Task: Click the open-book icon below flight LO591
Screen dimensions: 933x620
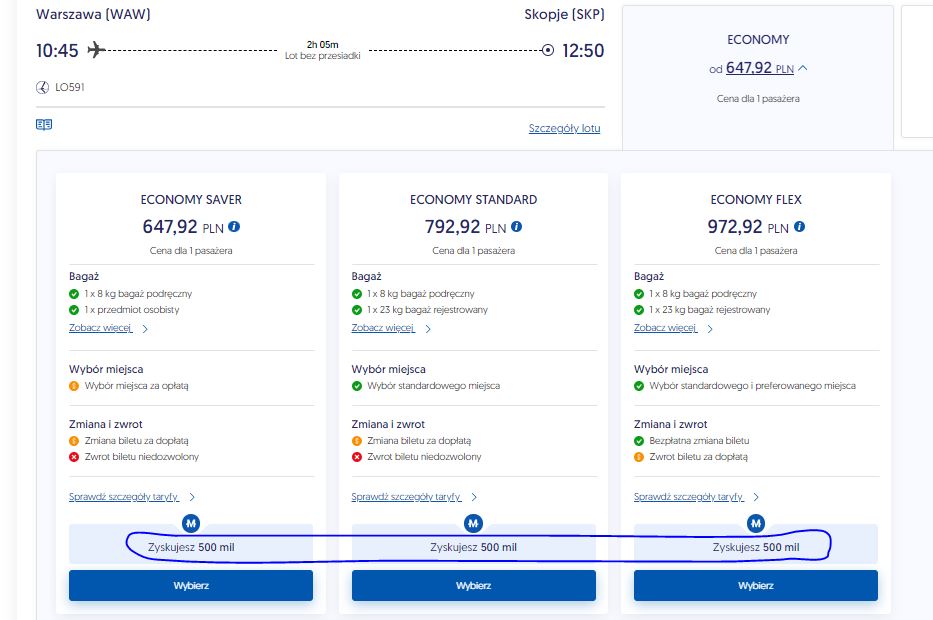Action: (x=44, y=124)
